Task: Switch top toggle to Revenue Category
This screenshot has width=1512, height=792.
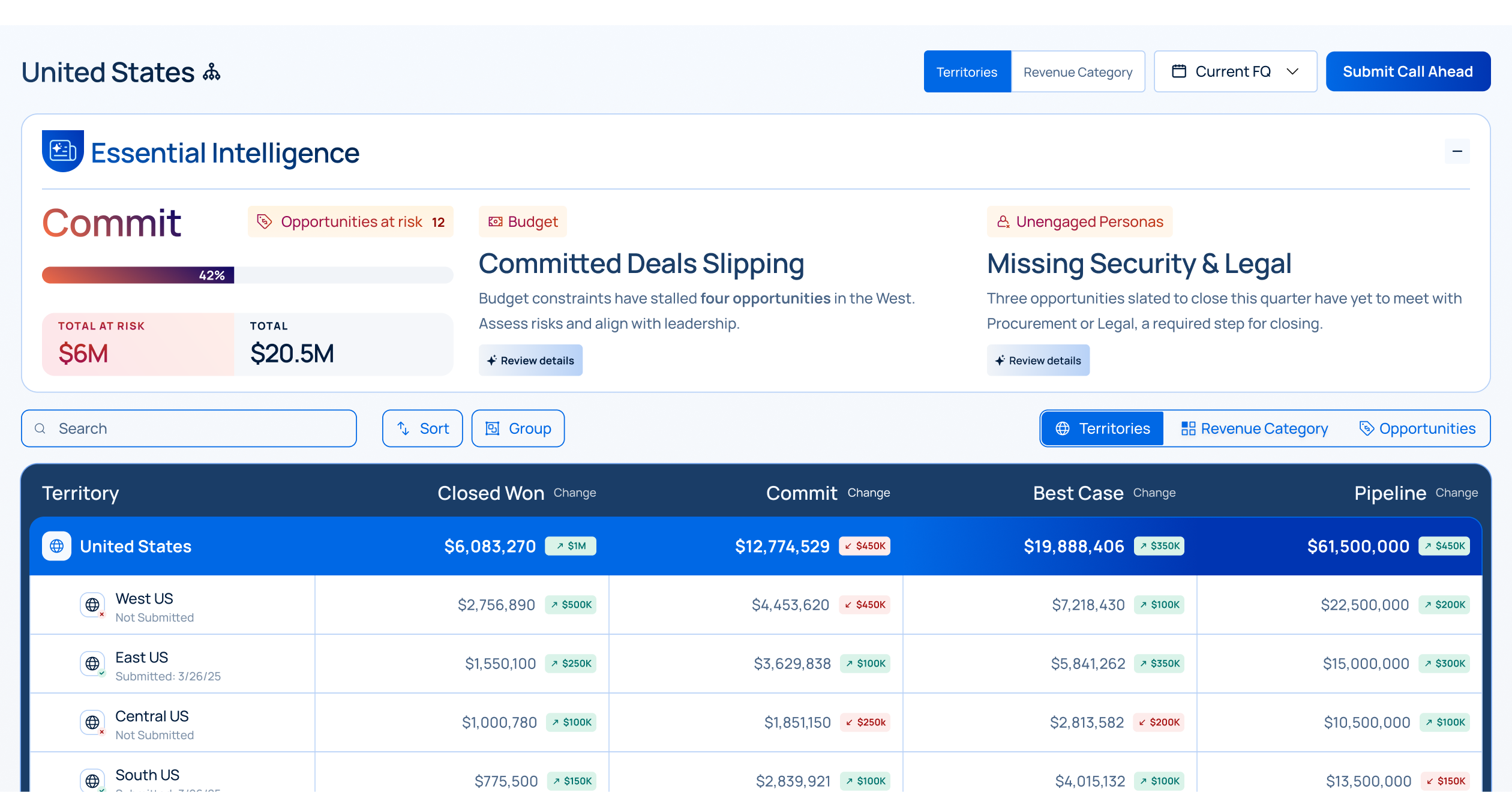Action: [1078, 72]
